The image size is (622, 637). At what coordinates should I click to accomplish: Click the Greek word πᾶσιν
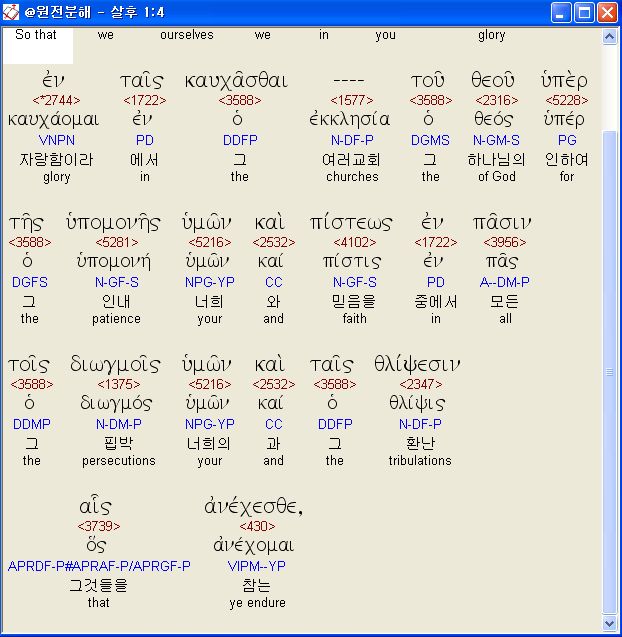pos(502,223)
